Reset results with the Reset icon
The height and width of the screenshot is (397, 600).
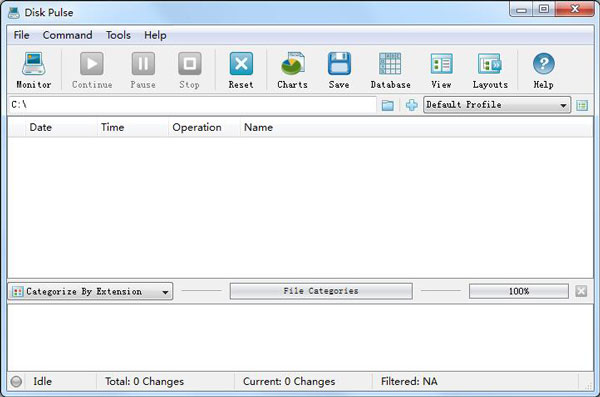[241, 70]
